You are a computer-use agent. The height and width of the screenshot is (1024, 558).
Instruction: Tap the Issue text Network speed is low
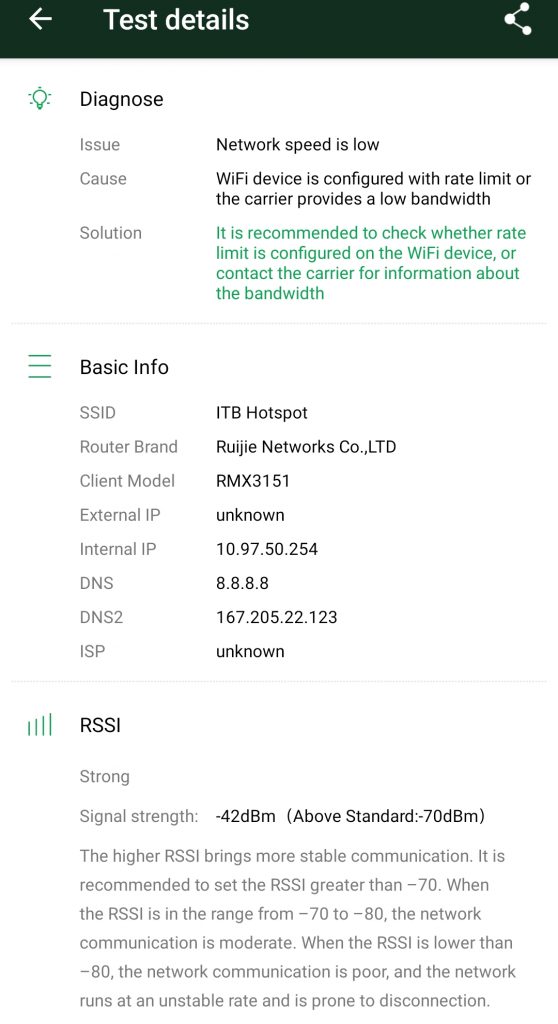coord(297,144)
